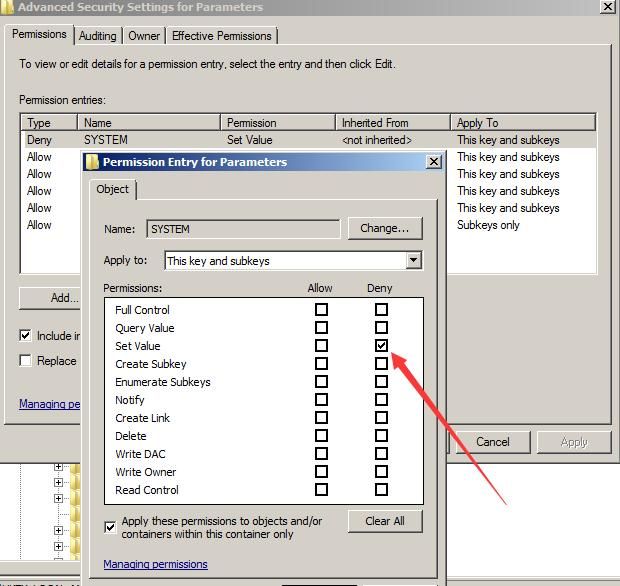
Task: Check Deny for Delete permission
Action: click(x=381, y=435)
